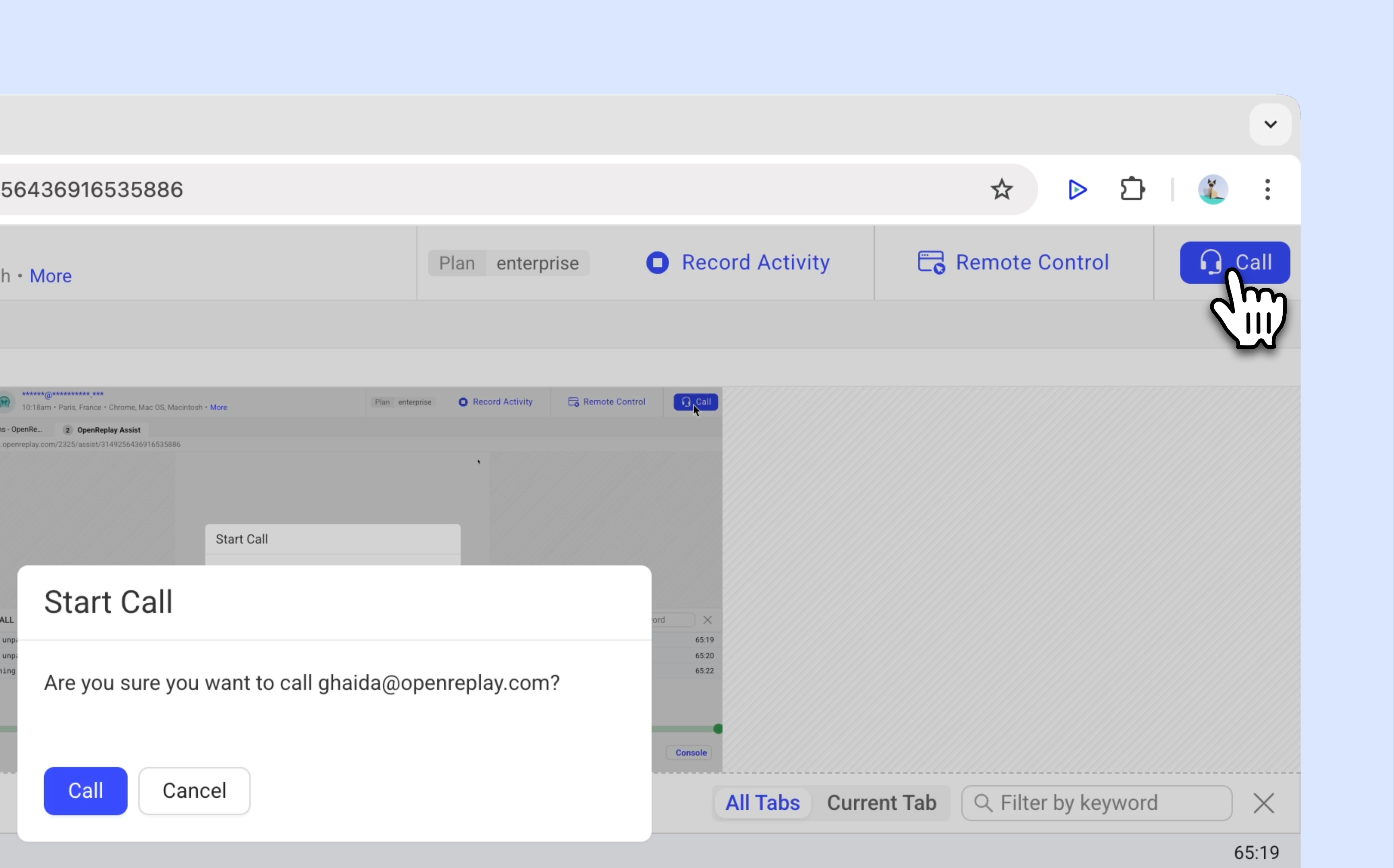Confirm with Call in the Start Call dialog
The image size is (1394, 868).
point(86,790)
